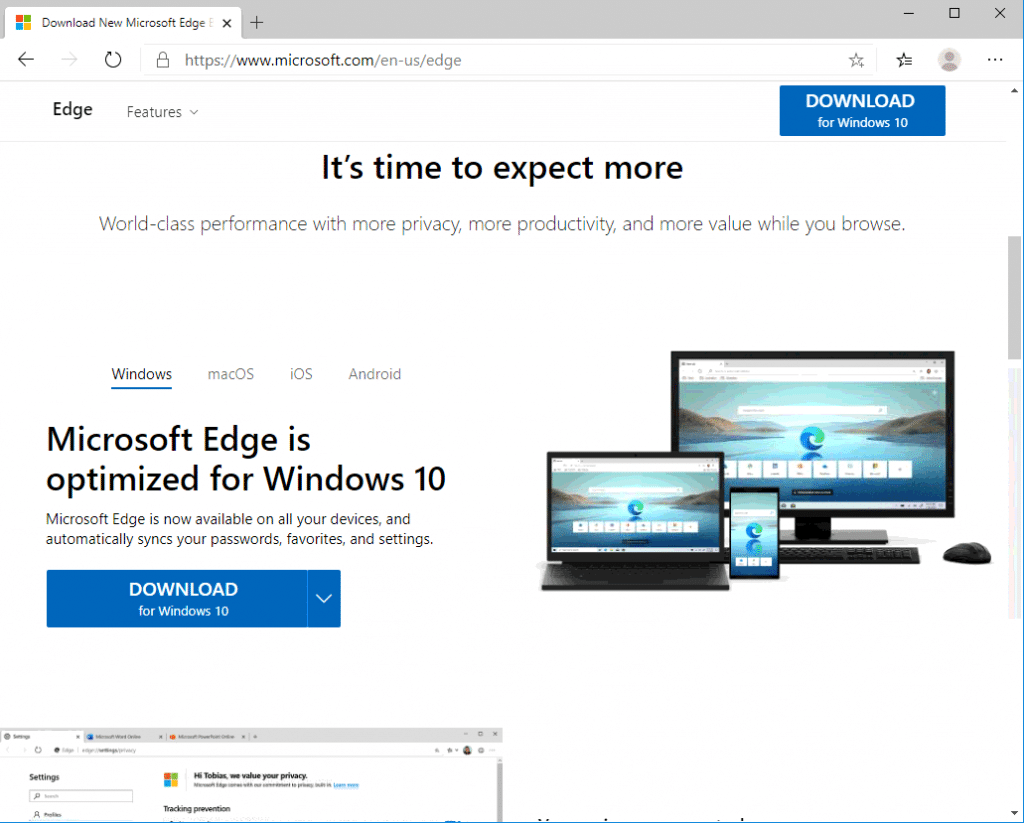Click the top-right Download for Windows 10 button
The height and width of the screenshot is (823, 1024).
pyautogui.click(x=861, y=110)
